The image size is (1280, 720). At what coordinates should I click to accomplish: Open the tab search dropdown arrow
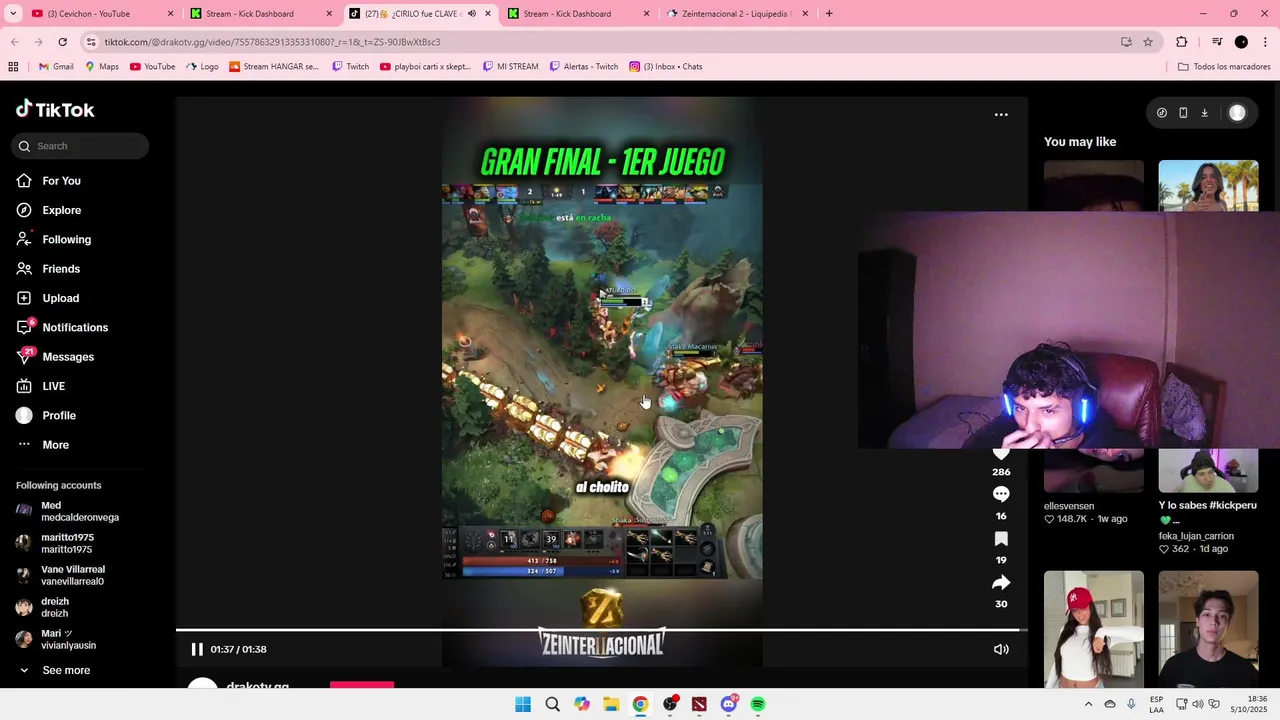12,14
